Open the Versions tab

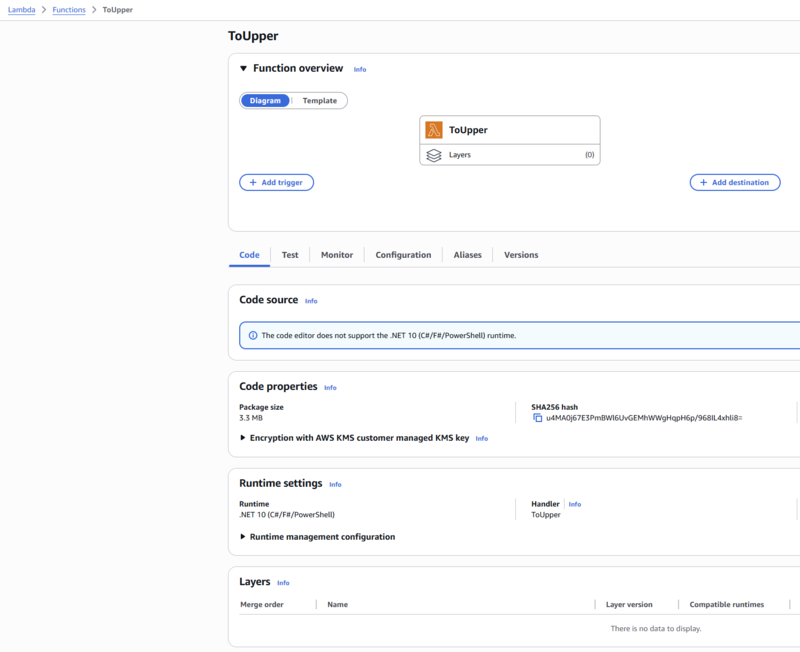(521, 255)
